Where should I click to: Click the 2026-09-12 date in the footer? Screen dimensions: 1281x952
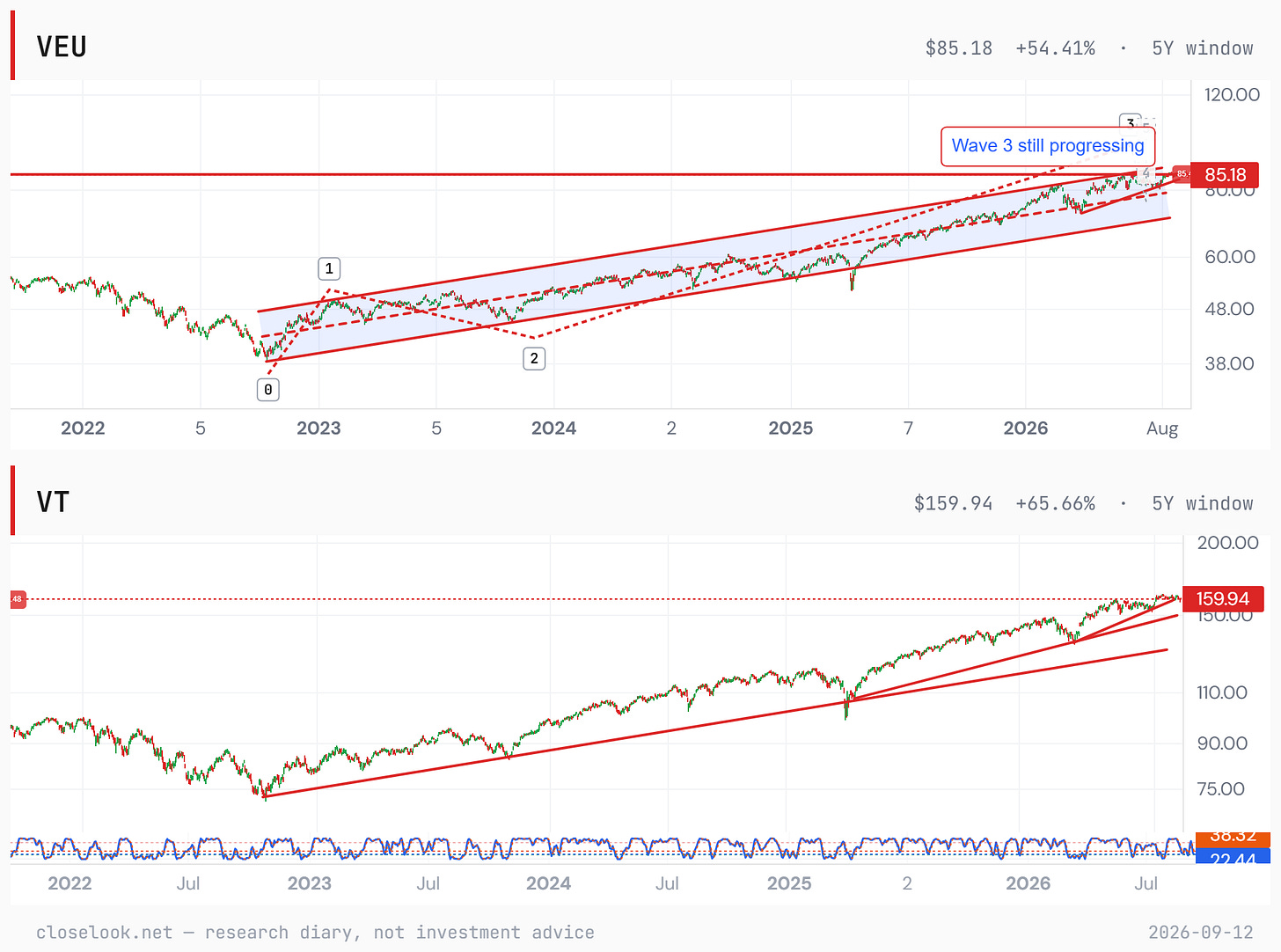(1201, 933)
